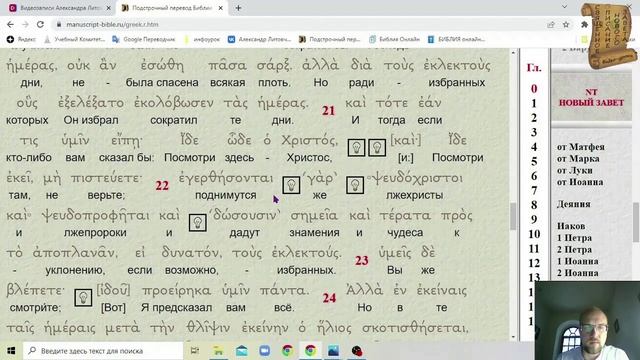The width and height of the screenshot is (640, 360).
Task: Open the book от Марка
Action: [x=578, y=158]
